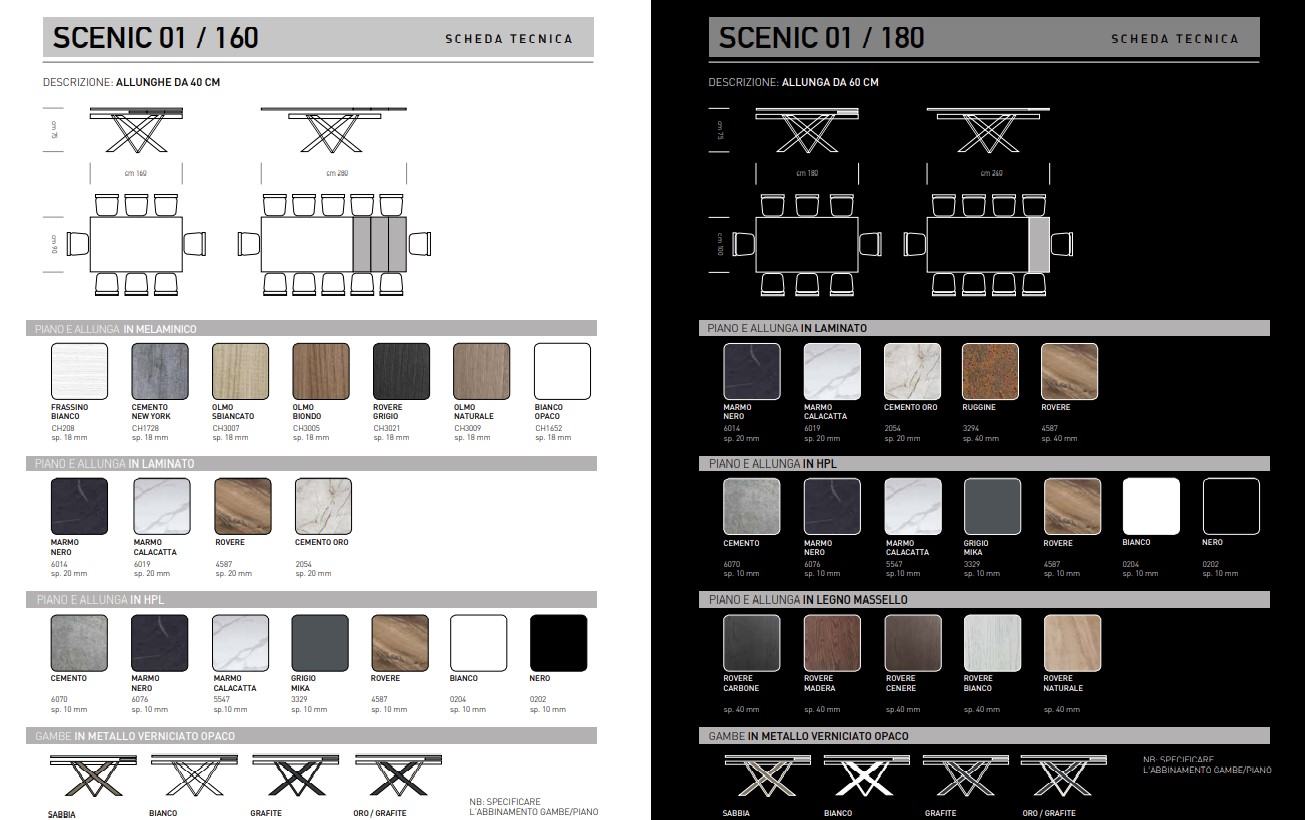Select the 180 cm table top-view diagram
Viewport: 1305px width, 820px height.
[x=806, y=244]
